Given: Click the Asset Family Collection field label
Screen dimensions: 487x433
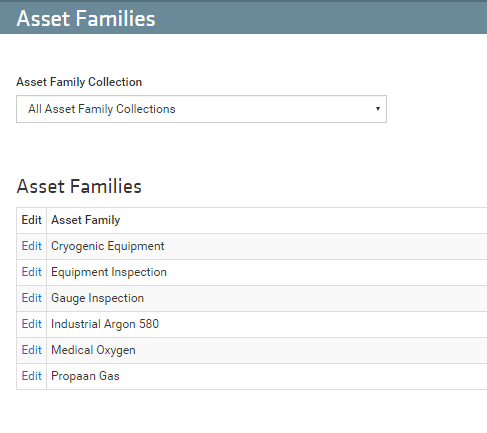Looking at the screenshot, I should (x=79, y=82).
